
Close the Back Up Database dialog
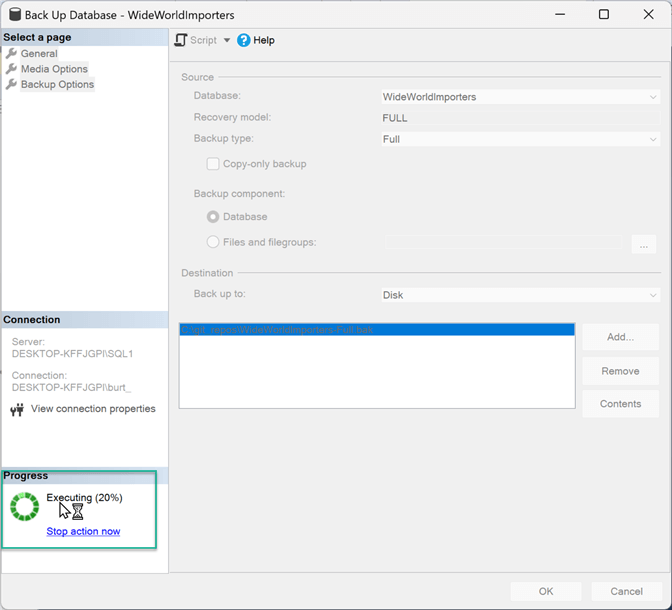648,14
